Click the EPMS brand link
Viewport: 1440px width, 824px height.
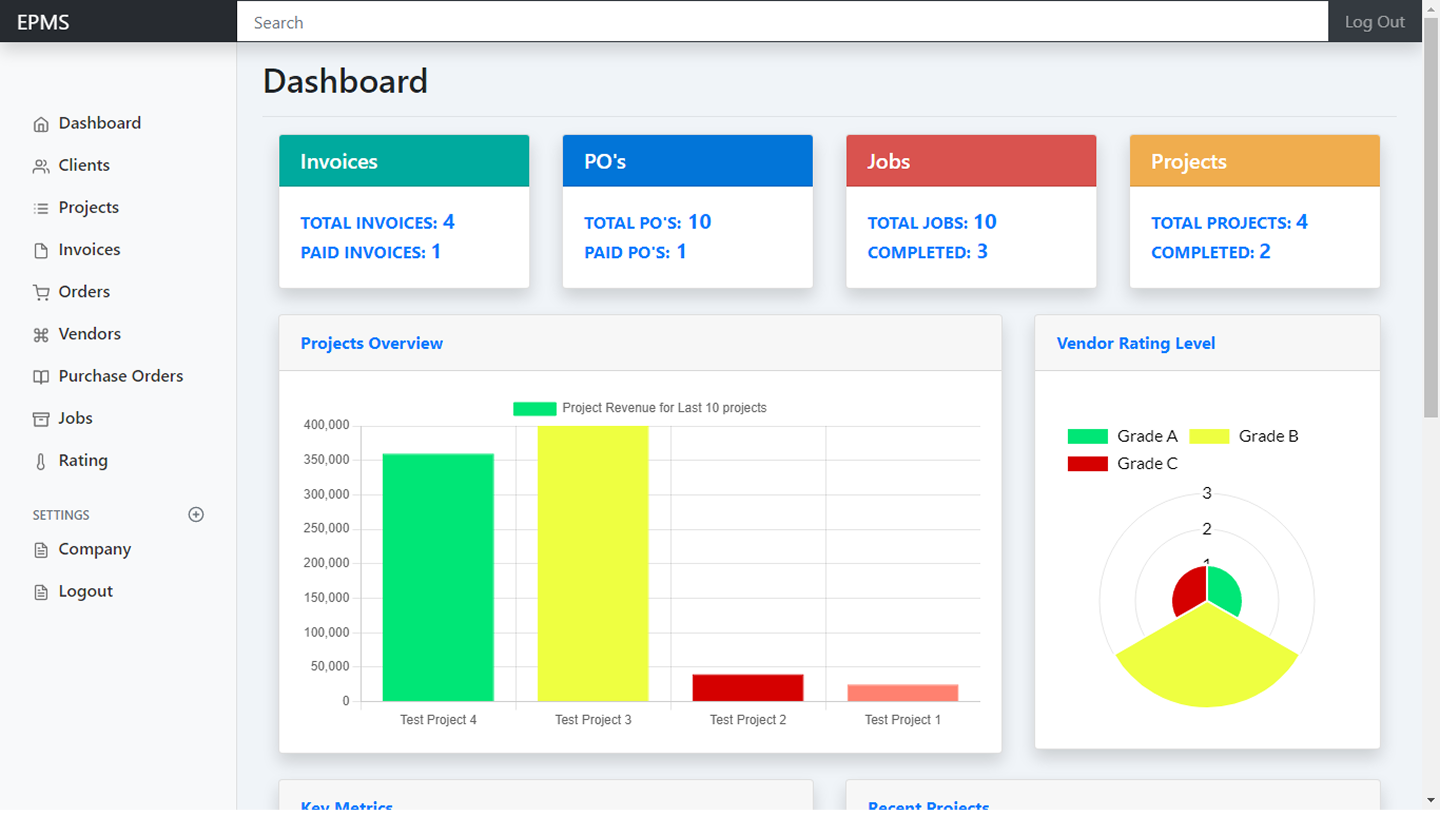click(x=43, y=22)
